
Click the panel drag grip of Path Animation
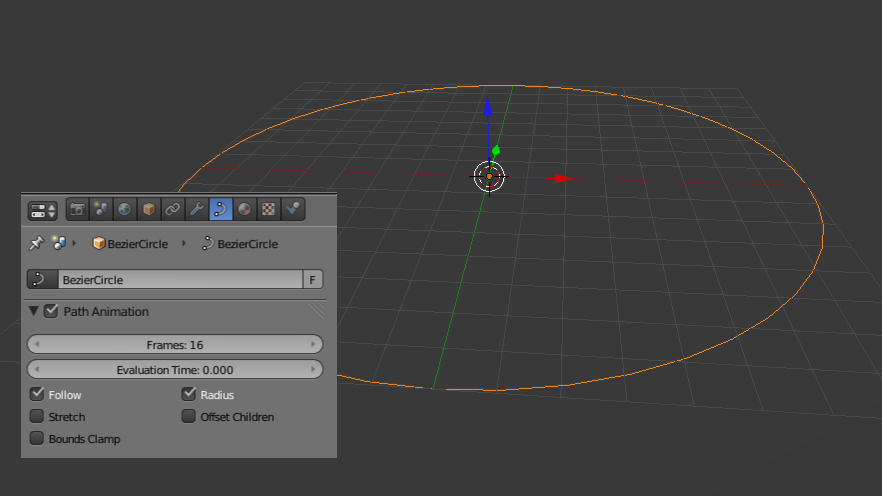click(317, 310)
